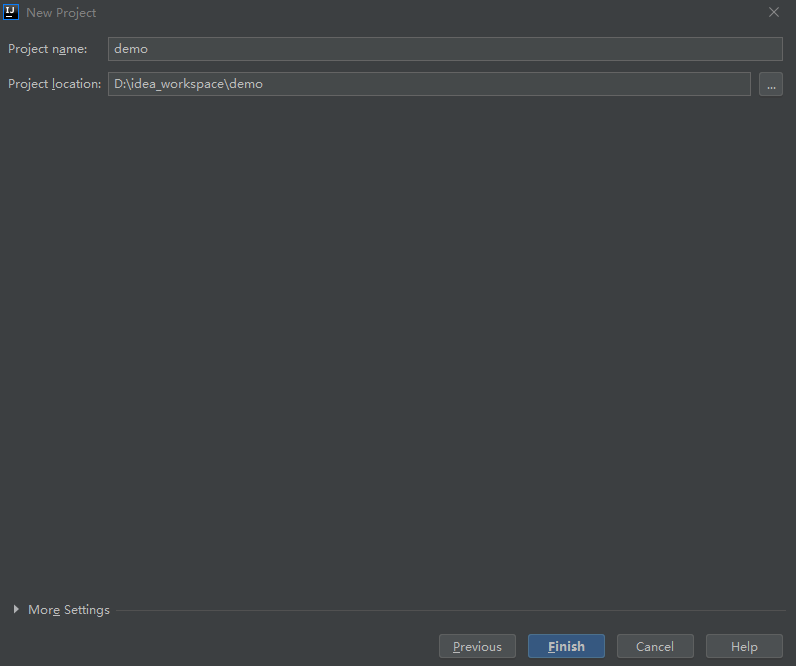Open the browse folder ellipsis button
Screen dimensions: 796x666
[x=771, y=84]
